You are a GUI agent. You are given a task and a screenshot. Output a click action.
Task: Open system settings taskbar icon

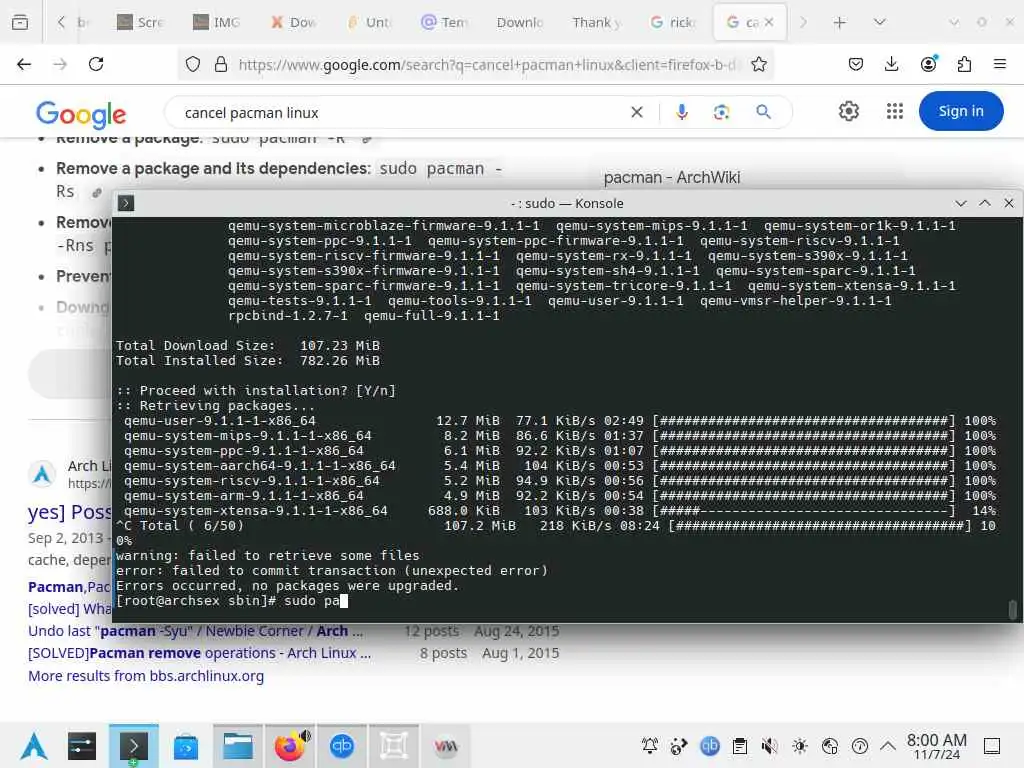pyautogui.click(x=82, y=746)
